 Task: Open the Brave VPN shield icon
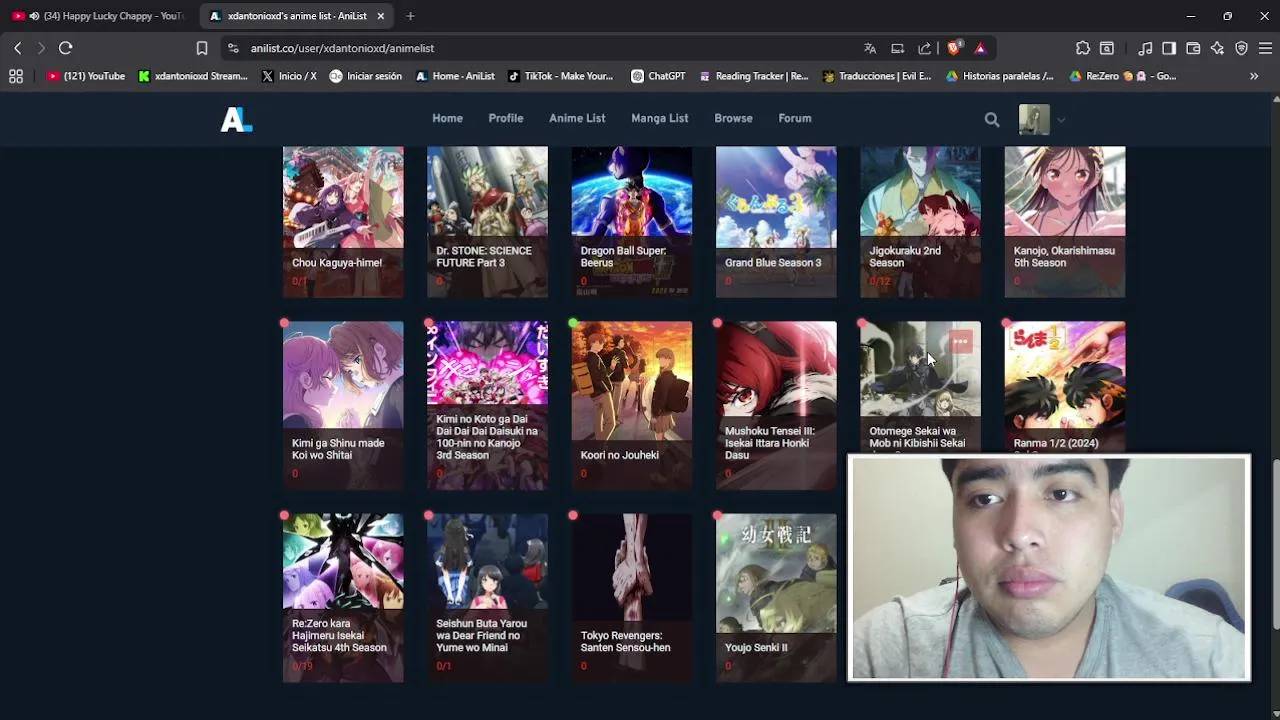(x=1241, y=48)
